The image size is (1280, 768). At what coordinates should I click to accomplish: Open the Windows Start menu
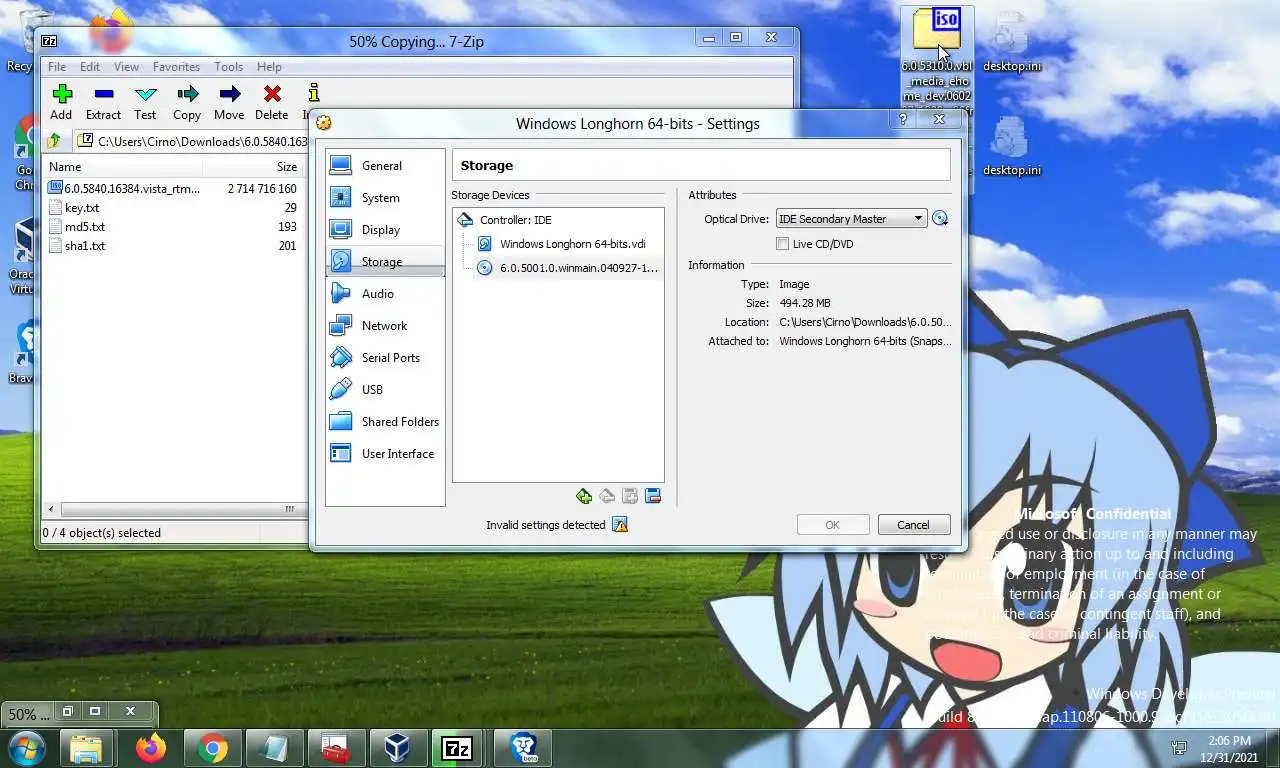coord(25,747)
